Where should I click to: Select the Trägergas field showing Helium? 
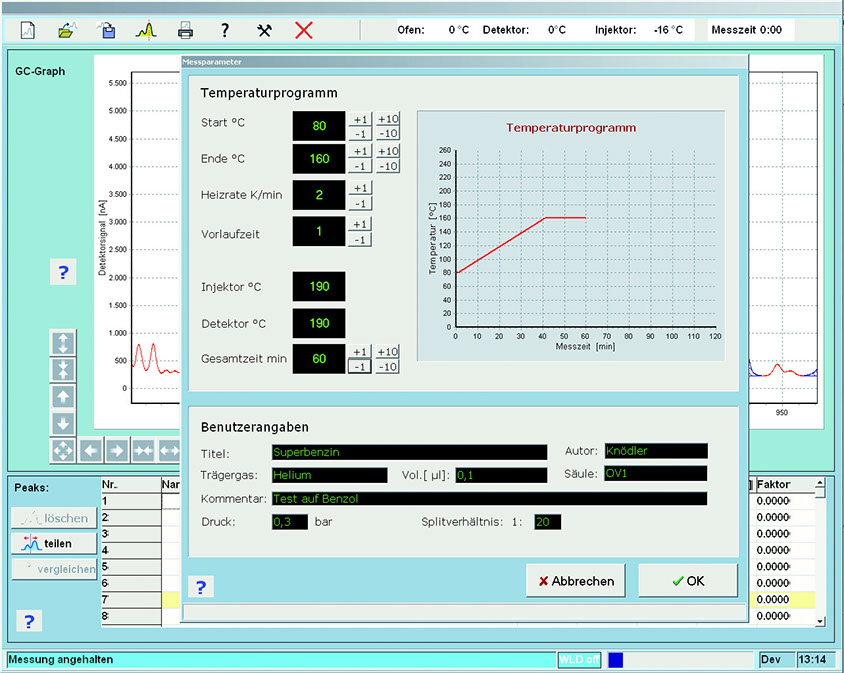(328, 475)
